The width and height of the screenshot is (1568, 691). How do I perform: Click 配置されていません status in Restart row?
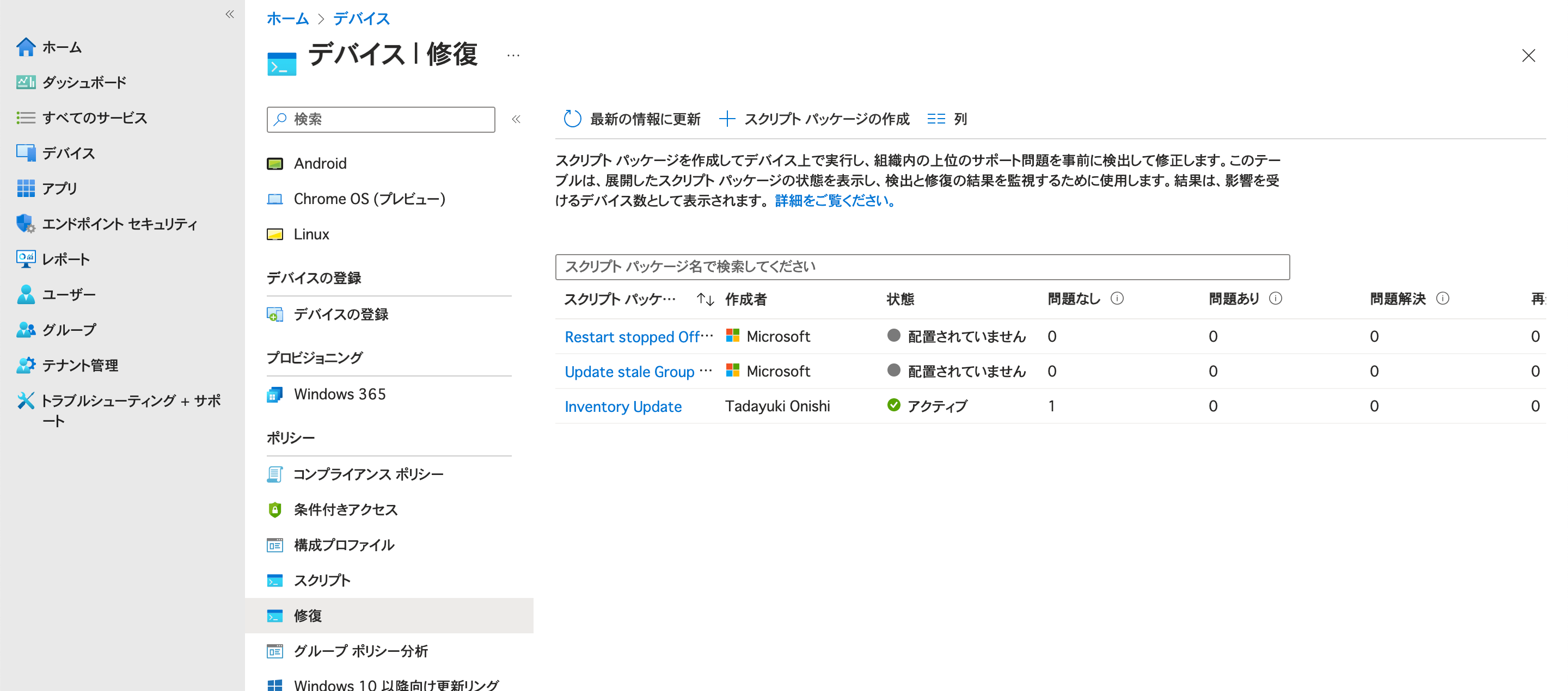point(956,336)
